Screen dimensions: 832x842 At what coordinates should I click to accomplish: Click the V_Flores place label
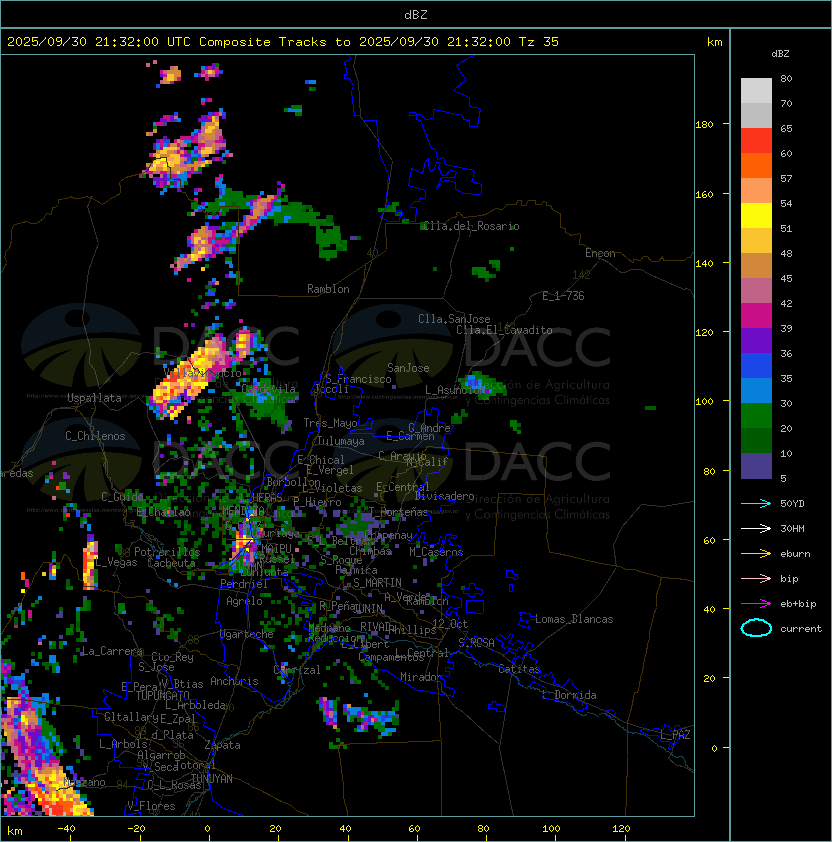pyautogui.click(x=151, y=806)
